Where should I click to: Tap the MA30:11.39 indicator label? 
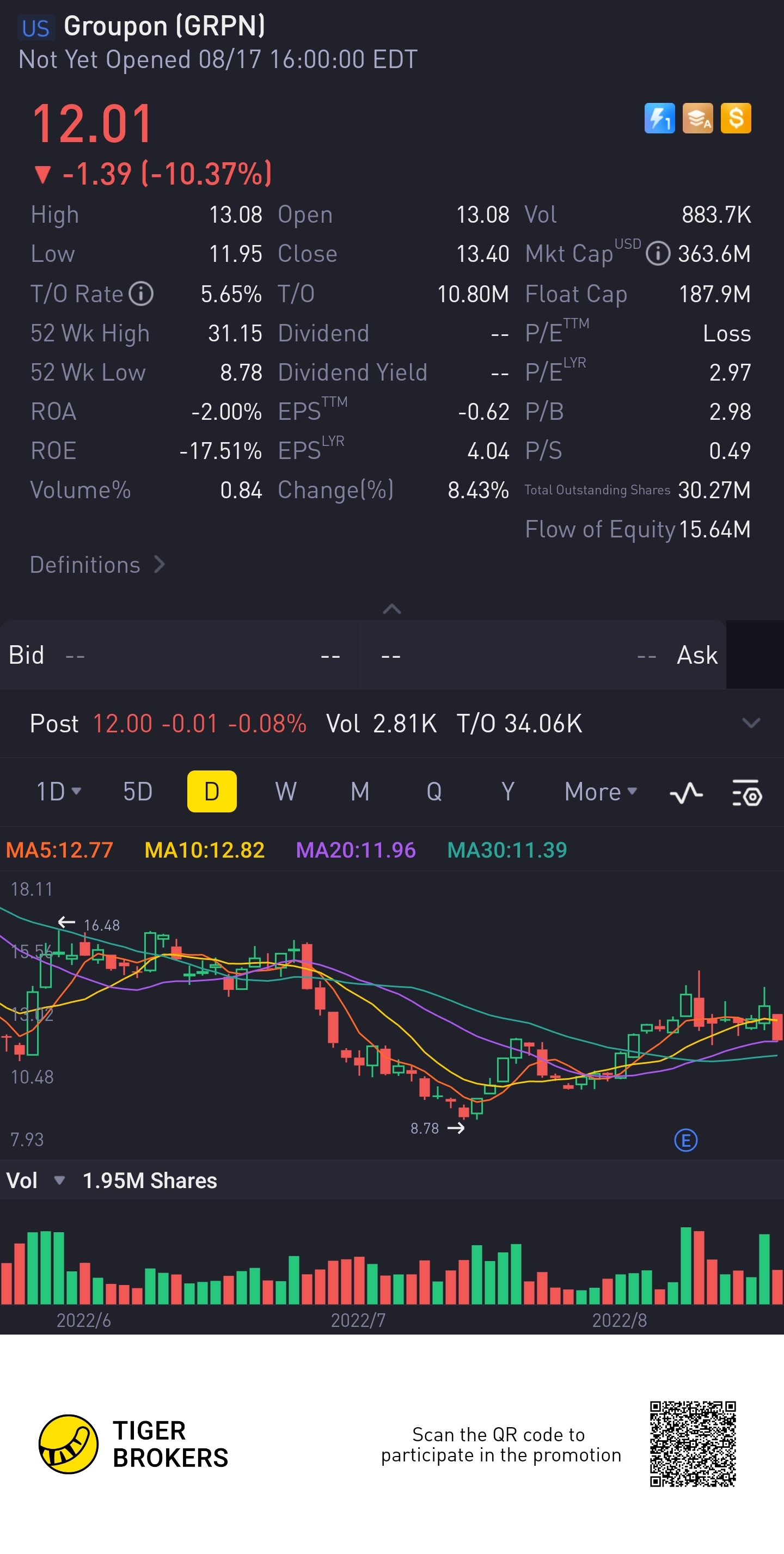point(507,850)
